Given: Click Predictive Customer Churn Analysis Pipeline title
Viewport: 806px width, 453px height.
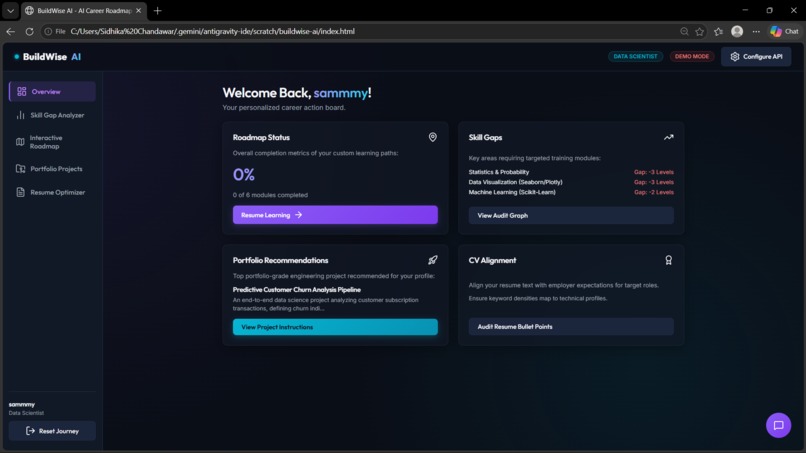Looking at the screenshot, I should 297,289.
